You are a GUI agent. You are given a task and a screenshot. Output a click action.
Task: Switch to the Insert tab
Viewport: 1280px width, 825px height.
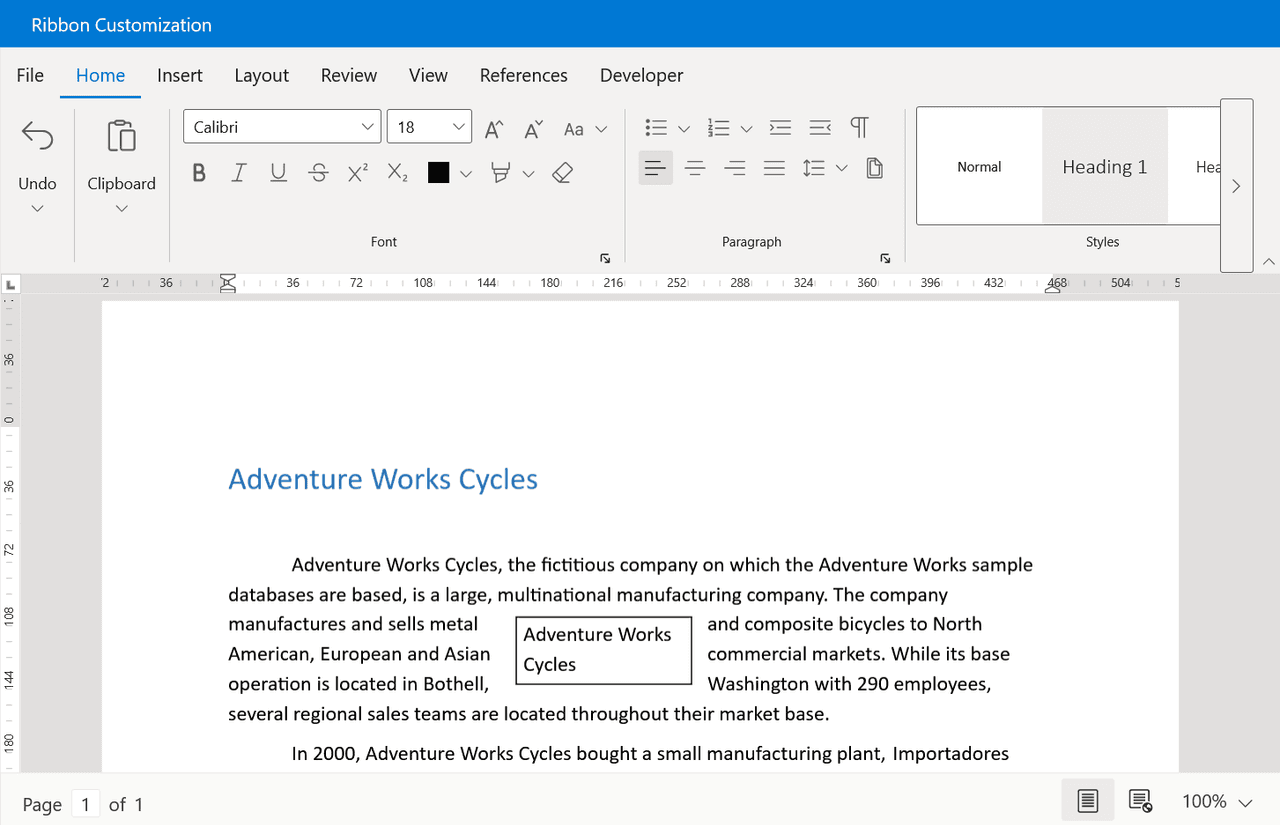pyautogui.click(x=180, y=75)
